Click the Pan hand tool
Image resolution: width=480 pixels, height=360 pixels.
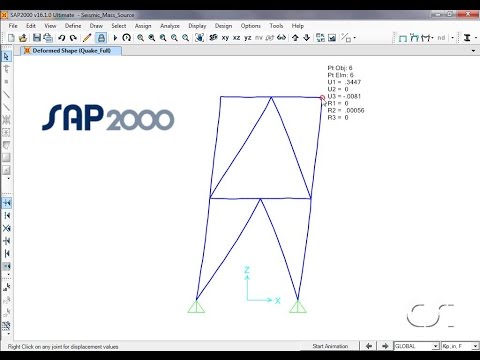coord(199,38)
